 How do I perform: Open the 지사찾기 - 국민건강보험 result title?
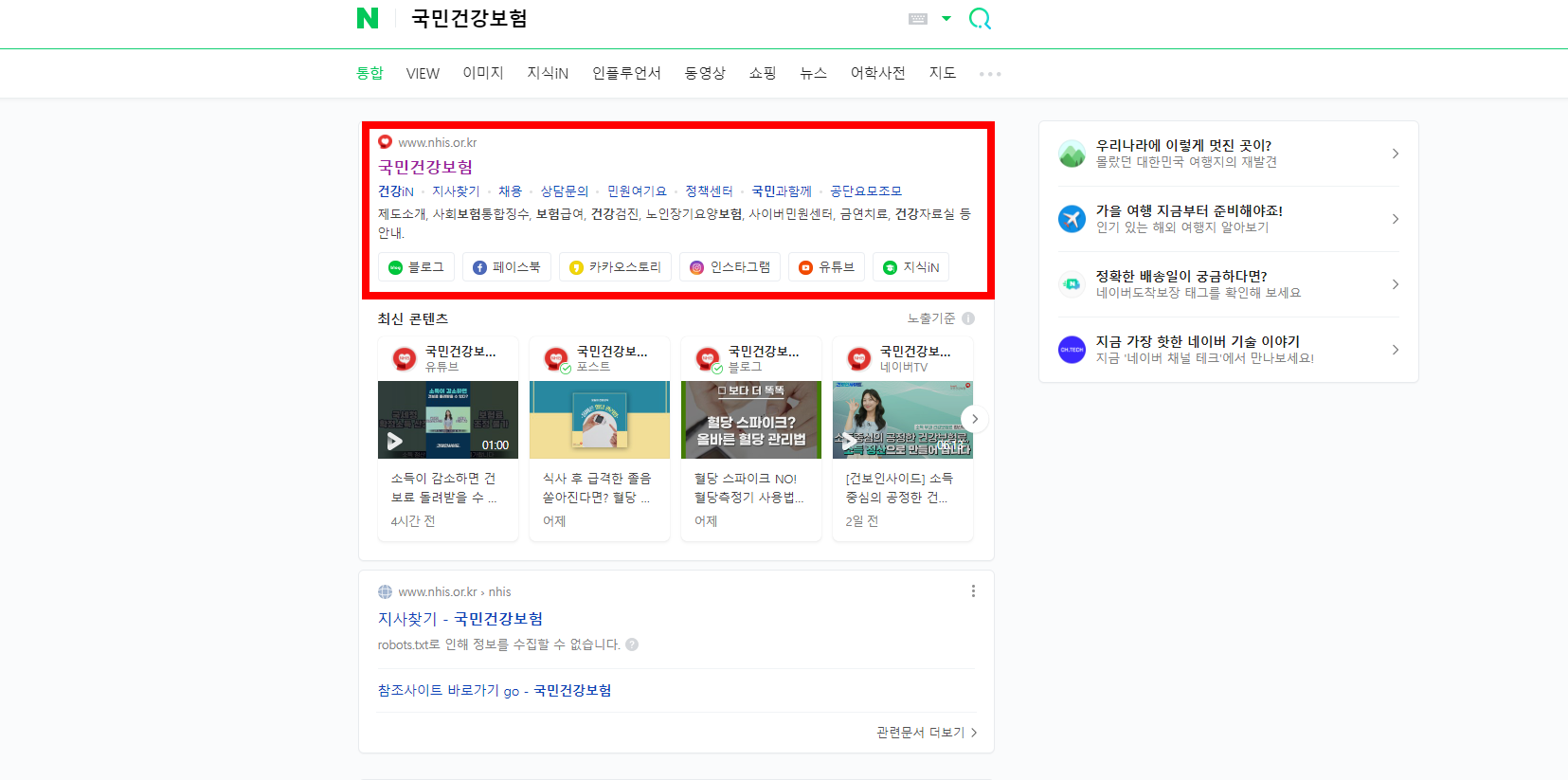460,619
